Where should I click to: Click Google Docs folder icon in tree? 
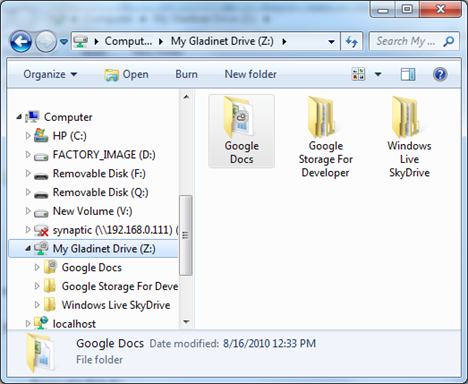50,267
